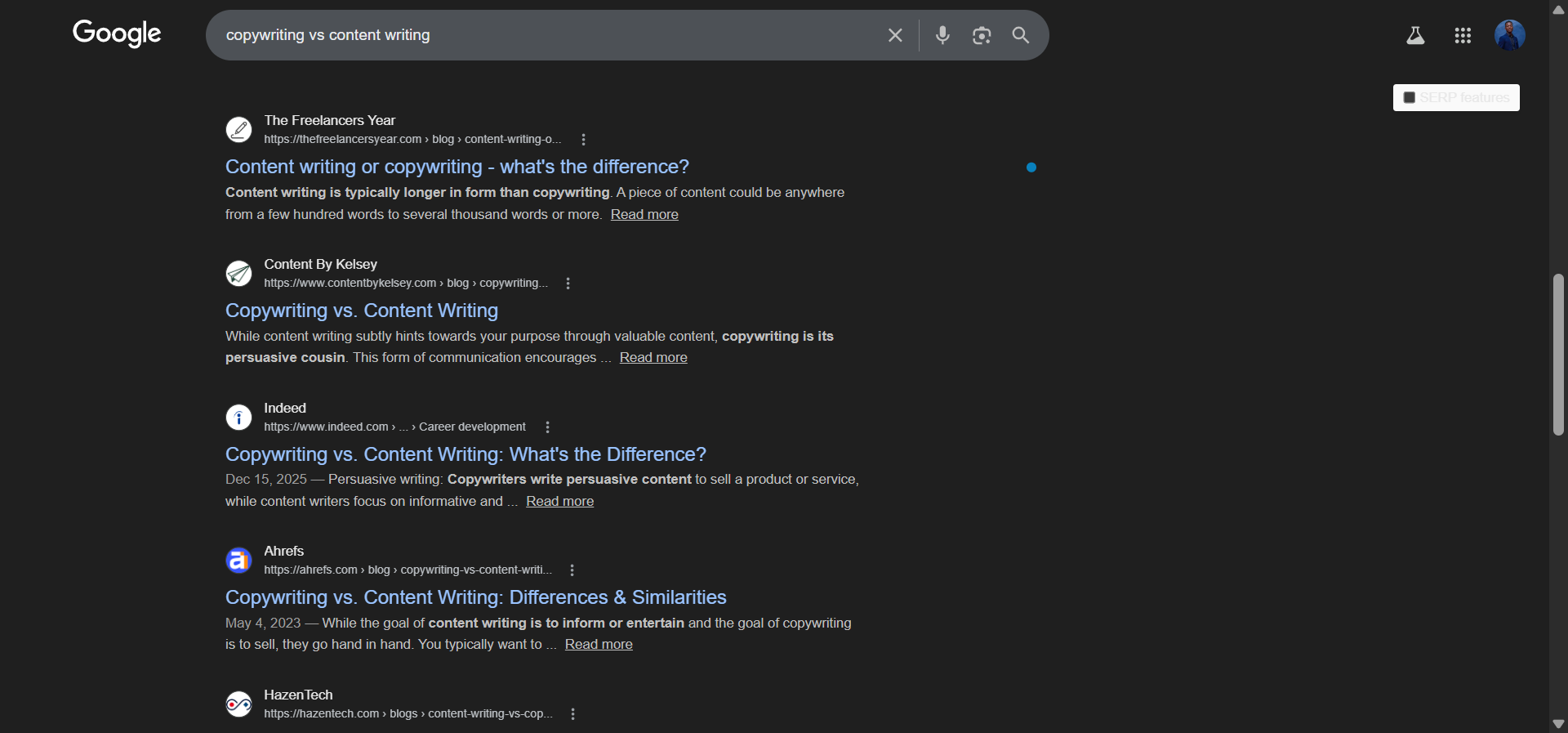Click 'Content By Kelsey' site name
1568x733 pixels.
point(320,265)
